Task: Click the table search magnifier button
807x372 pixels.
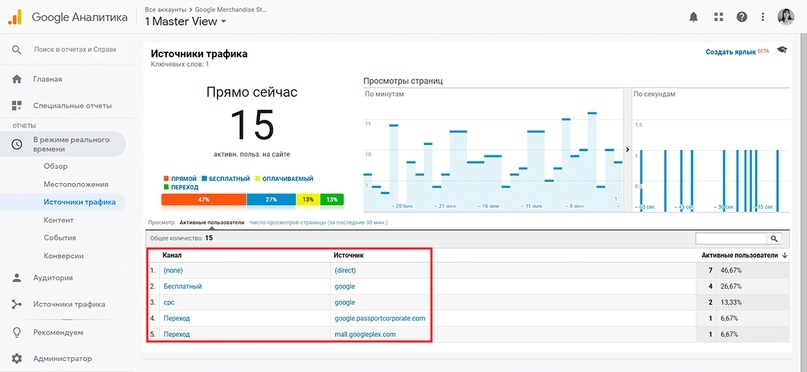Action: [774, 238]
